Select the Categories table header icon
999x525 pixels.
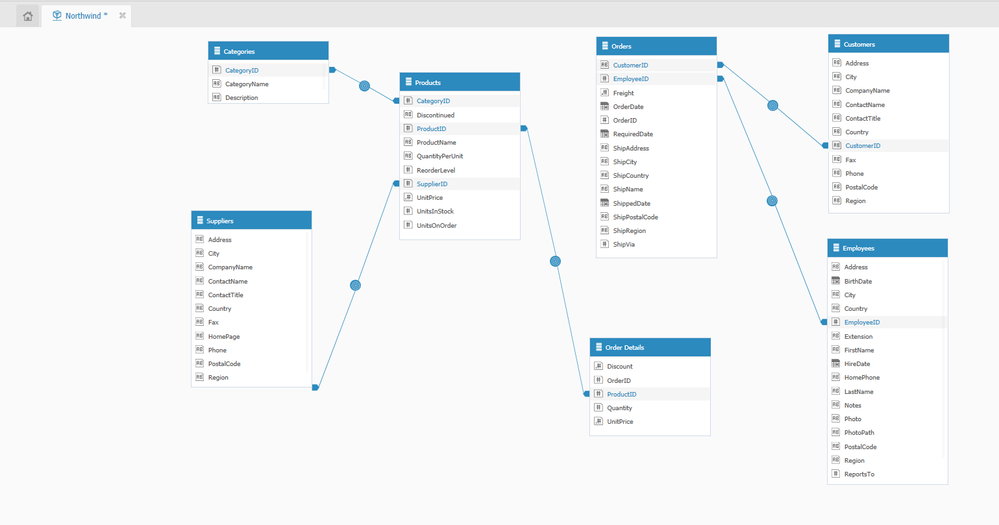click(x=217, y=51)
